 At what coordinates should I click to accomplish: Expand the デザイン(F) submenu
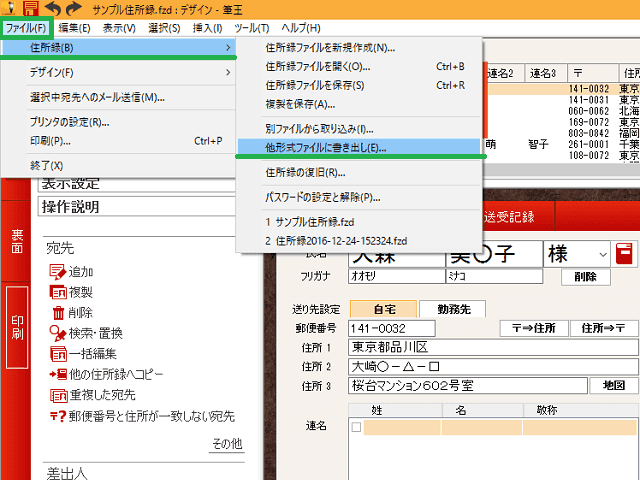pyautogui.click(x=118, y=73)
